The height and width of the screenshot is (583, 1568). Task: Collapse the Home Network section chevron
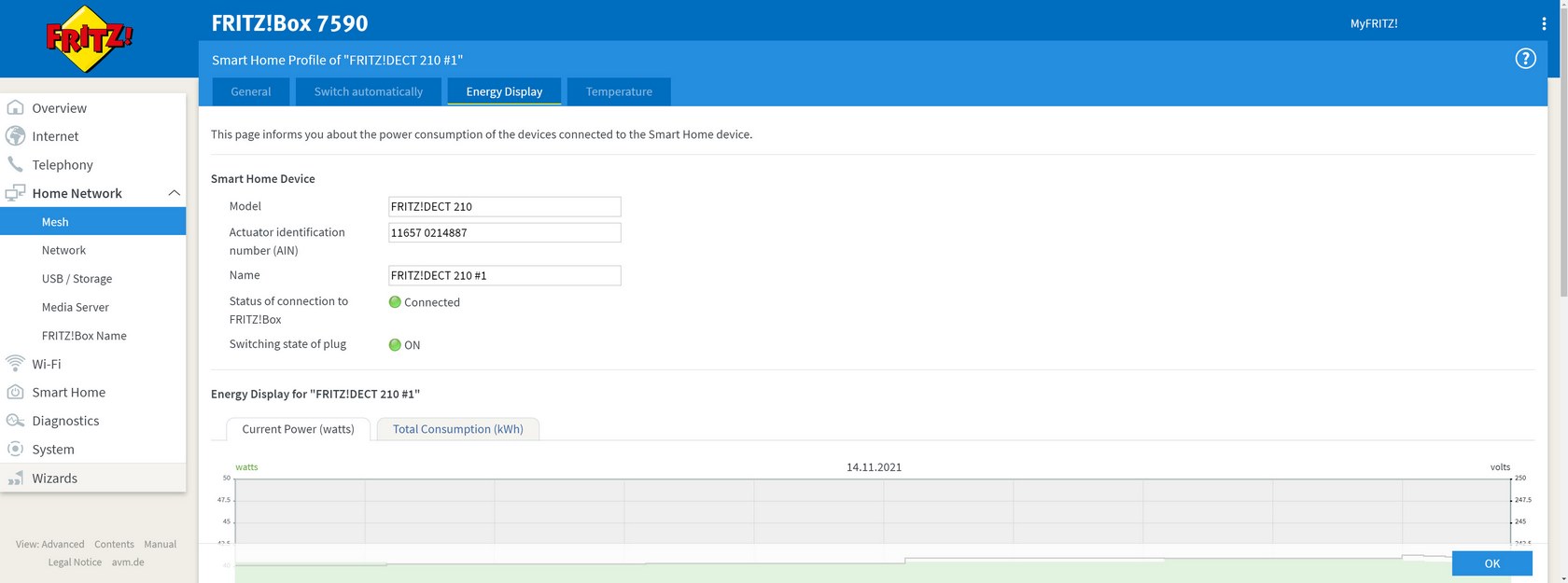[174, 193]
